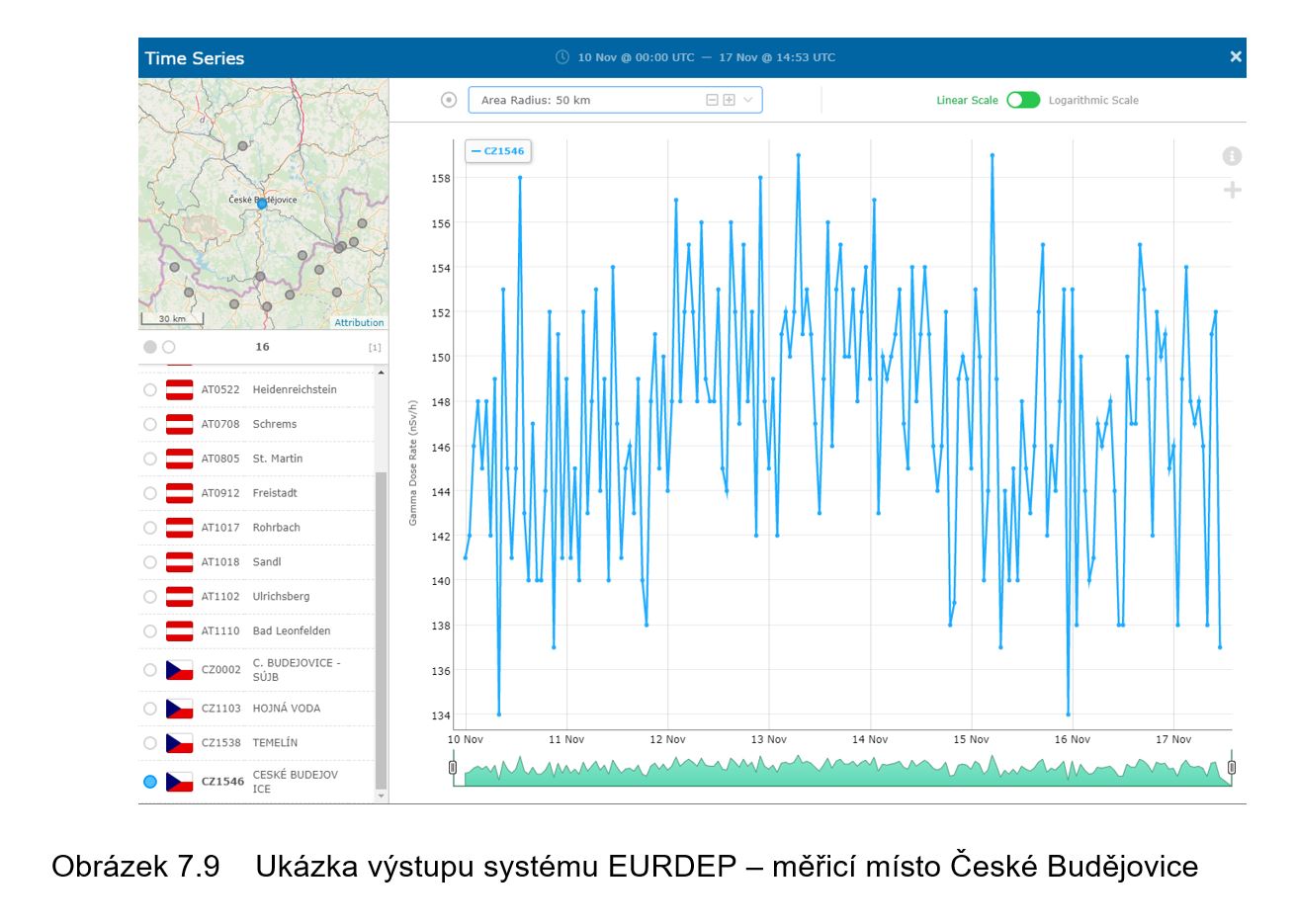Click the CZ1546 legend entry on chart

(498, 151)
